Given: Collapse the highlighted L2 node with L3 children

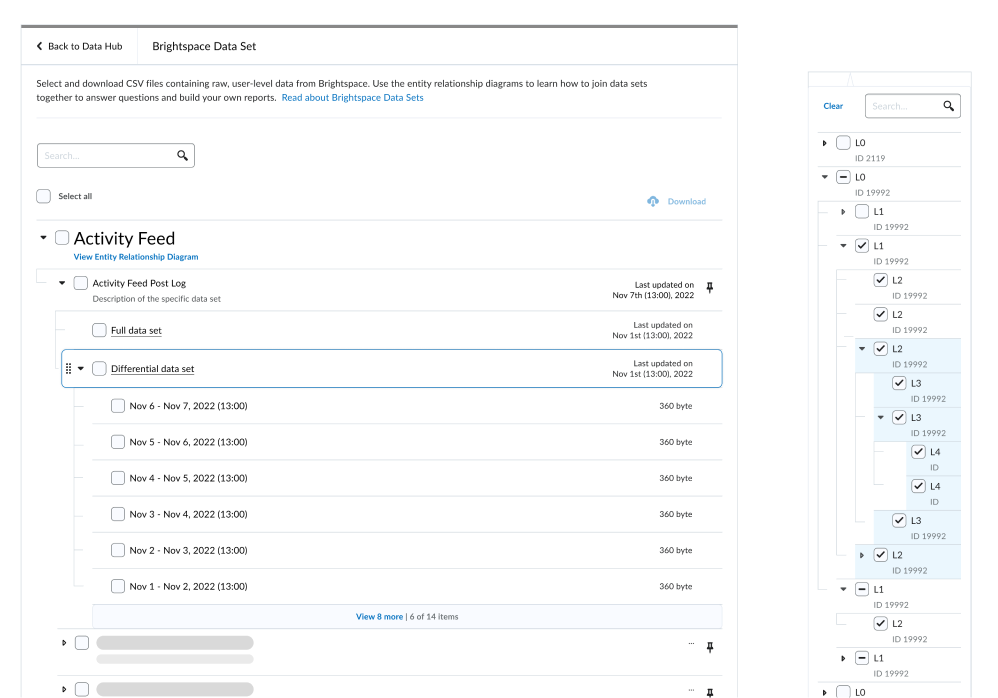Looking at the screenshot, I should point(862,349).
